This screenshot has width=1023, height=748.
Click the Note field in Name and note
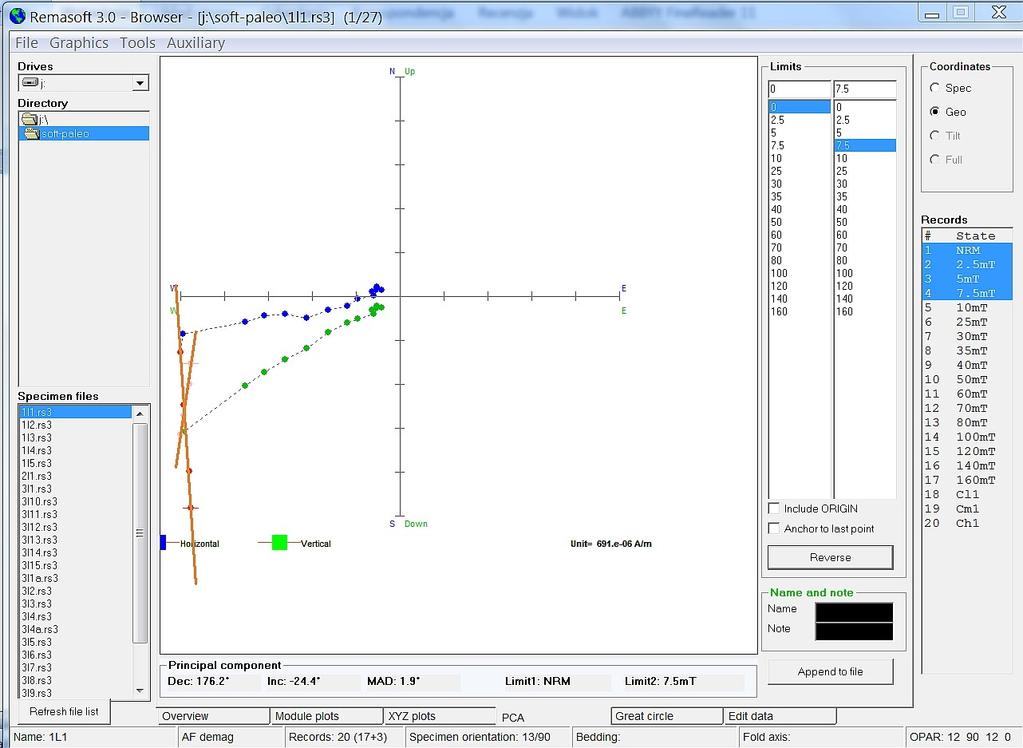854,631
